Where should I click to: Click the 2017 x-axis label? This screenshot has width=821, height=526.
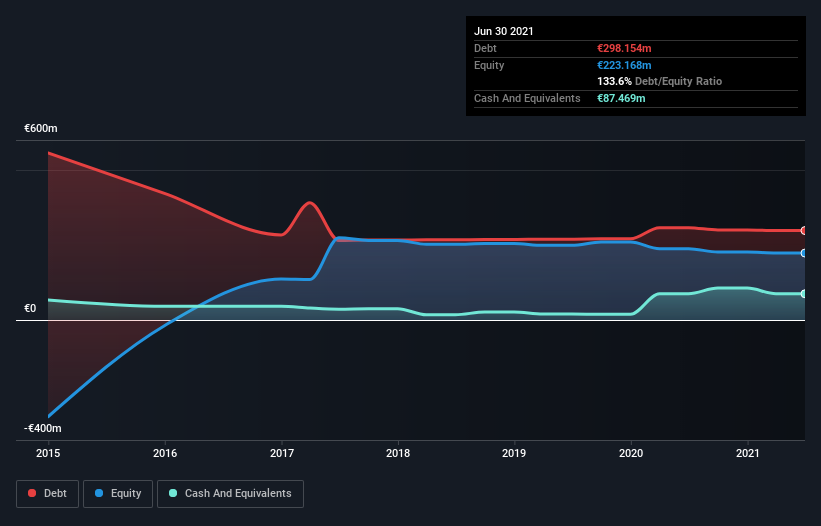click(x=282, y=453)
